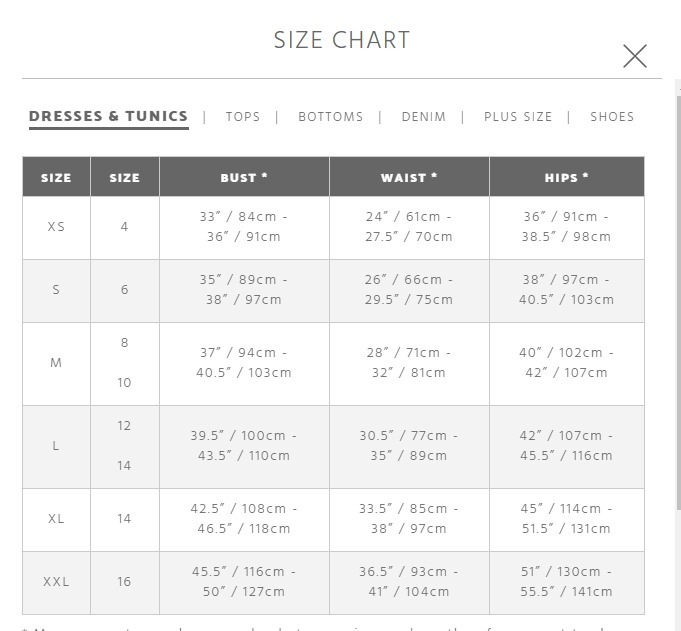Viewport: 681px width, 631px height.
Task: Select the XS size cell
Action: [56, 228]
